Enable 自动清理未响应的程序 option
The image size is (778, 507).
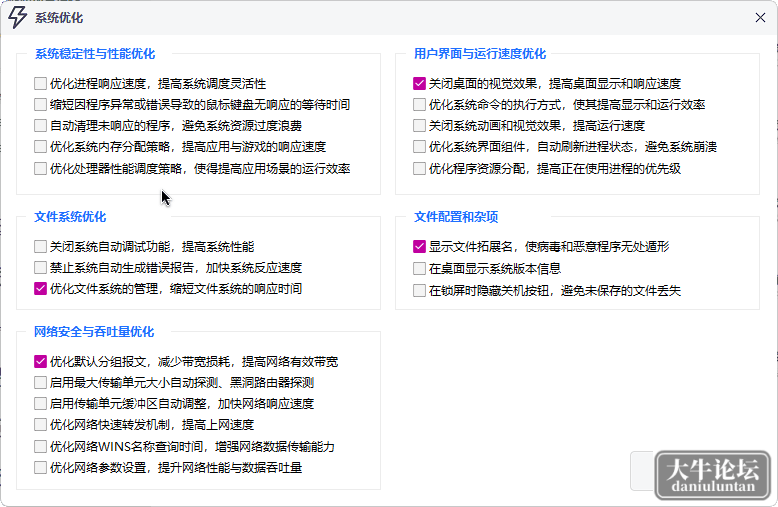(x=40, y=126)
